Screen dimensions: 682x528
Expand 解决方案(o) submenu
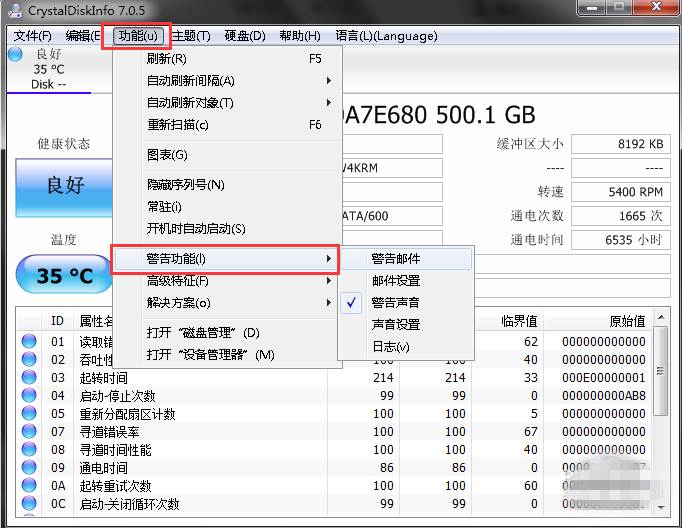point(227,303)
